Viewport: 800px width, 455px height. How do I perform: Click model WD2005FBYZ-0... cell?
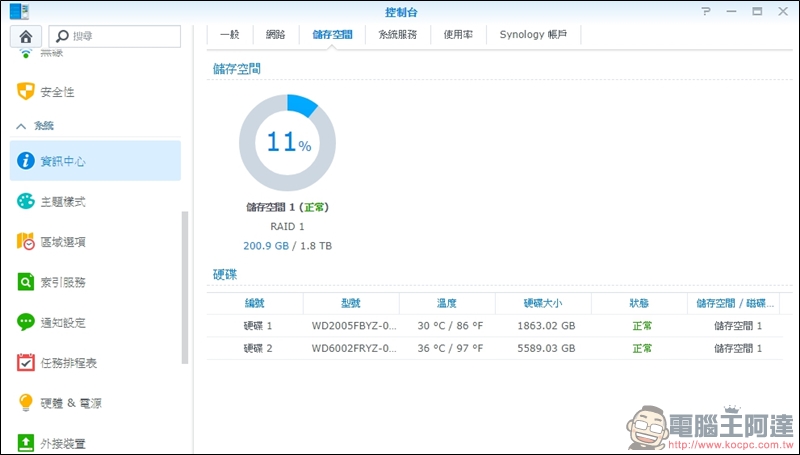pos(354,326)
